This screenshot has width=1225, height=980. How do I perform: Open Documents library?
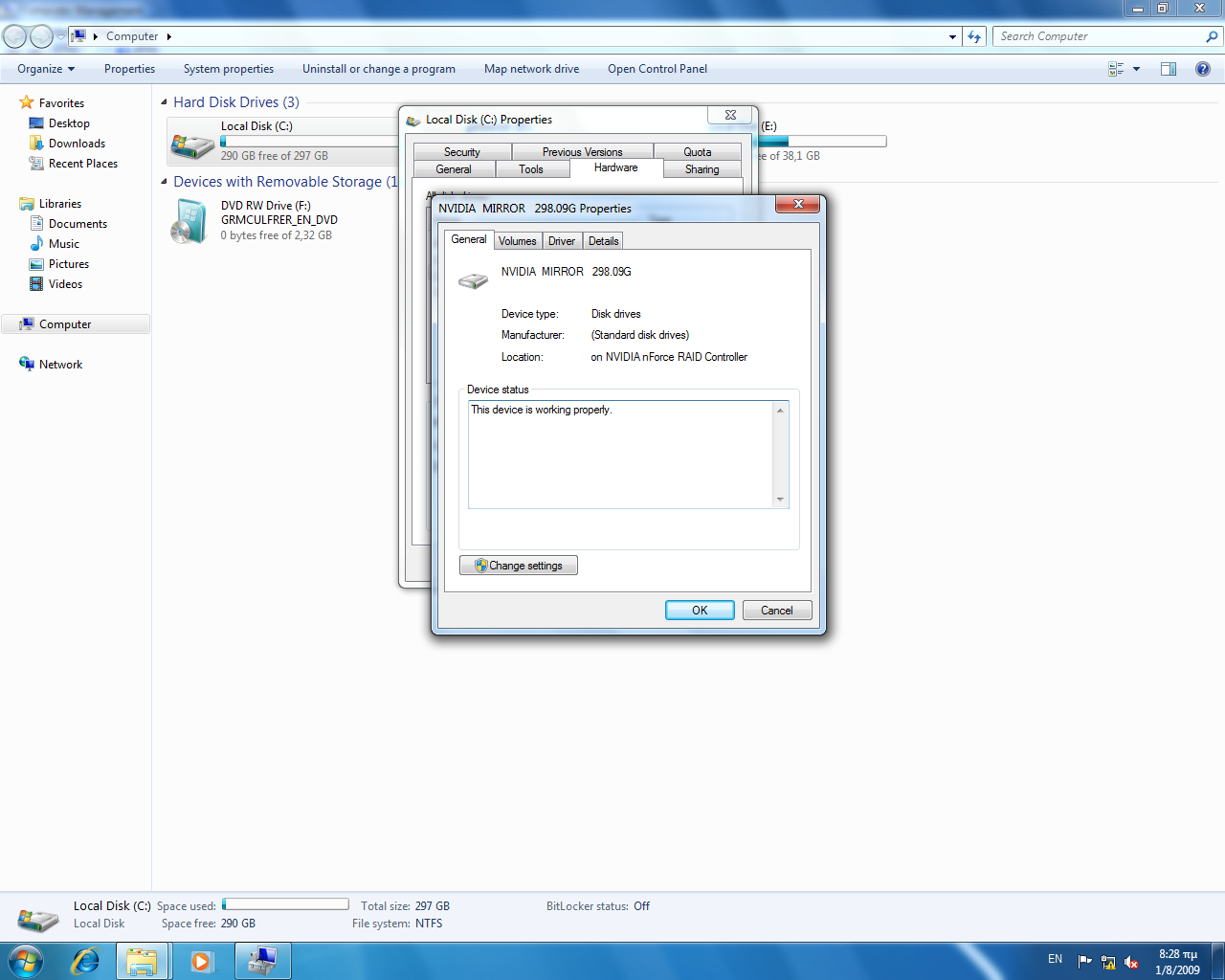coord(78,224)
